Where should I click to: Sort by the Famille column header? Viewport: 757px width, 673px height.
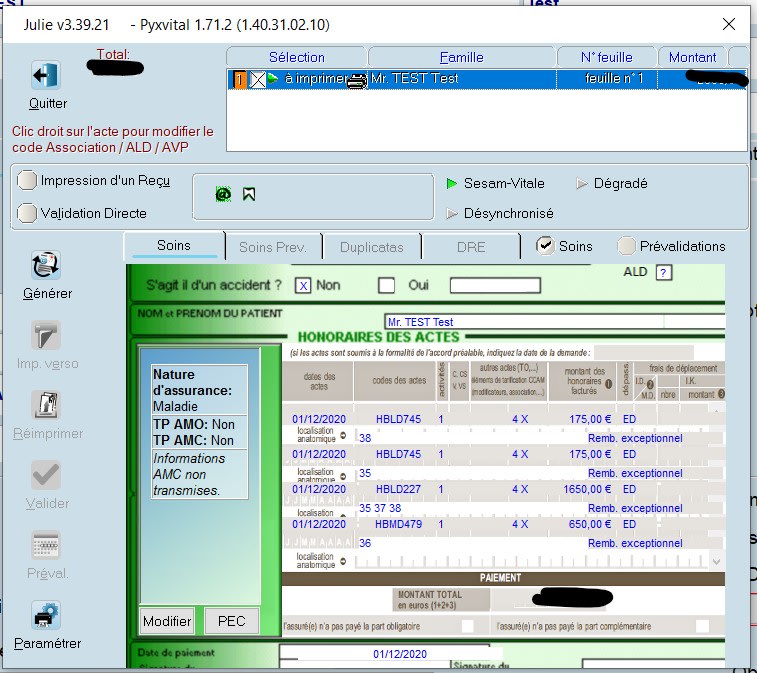461,57
